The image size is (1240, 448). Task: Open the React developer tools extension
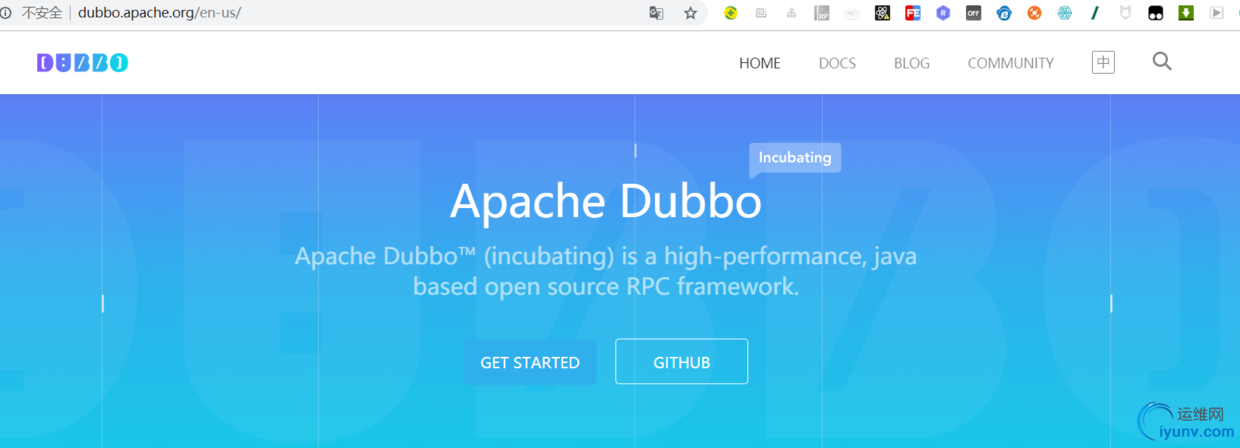pyautogui.click(x=882, y=13)
